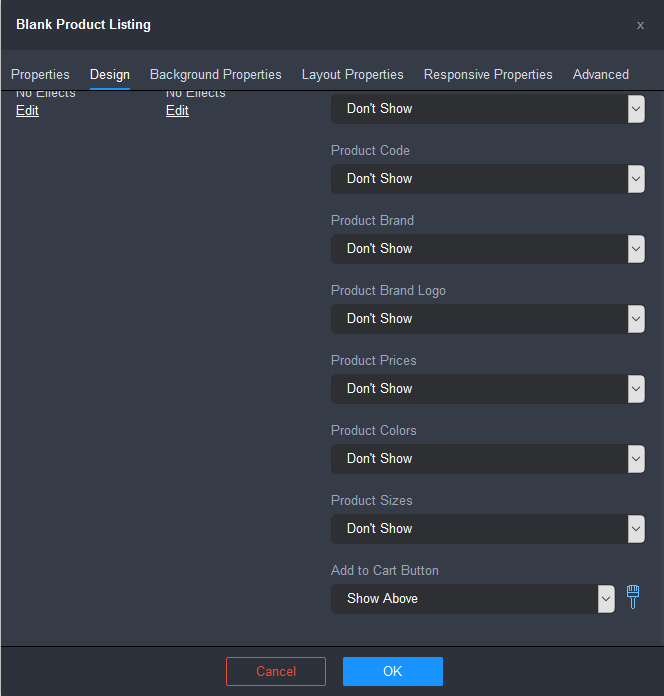
Task: Switch to the Responsive Properties tab
Action: pyautogui.click(x=488, y=74)
